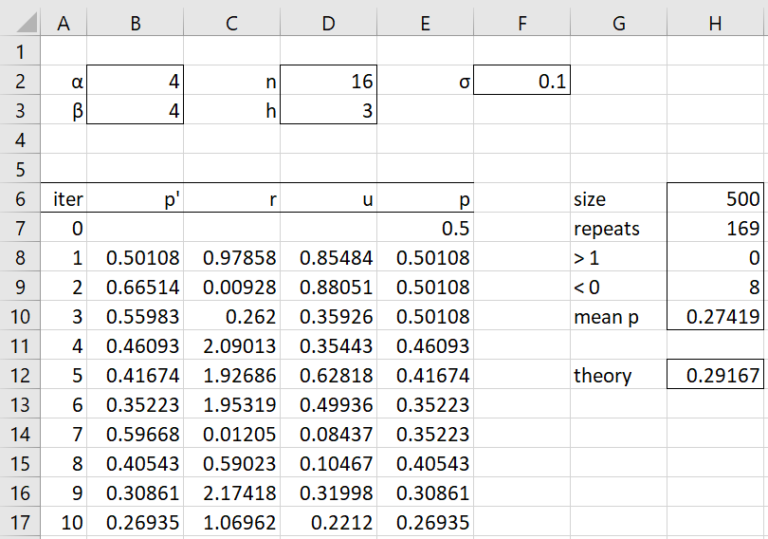Click cell with r value 1.06962
Screen dimensions: 768x539
232,522
